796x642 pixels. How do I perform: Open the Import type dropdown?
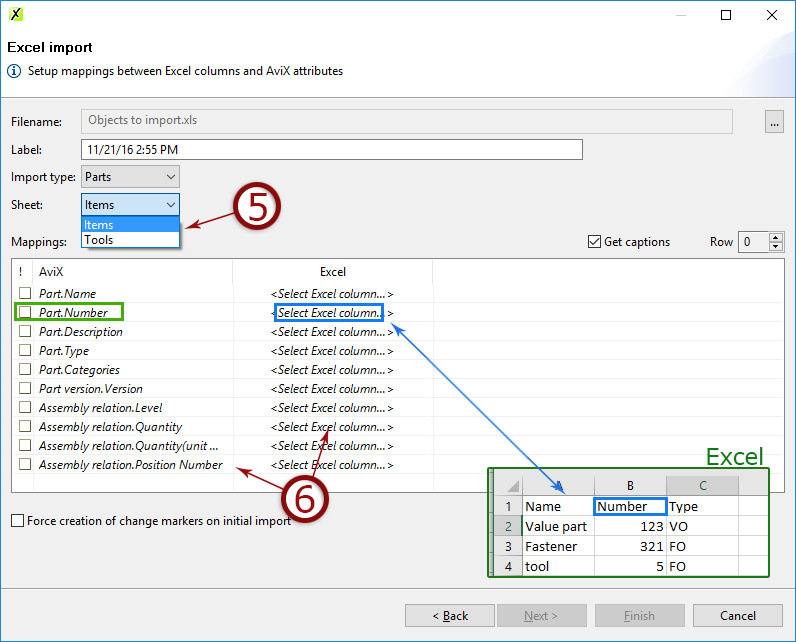(130, 177)
